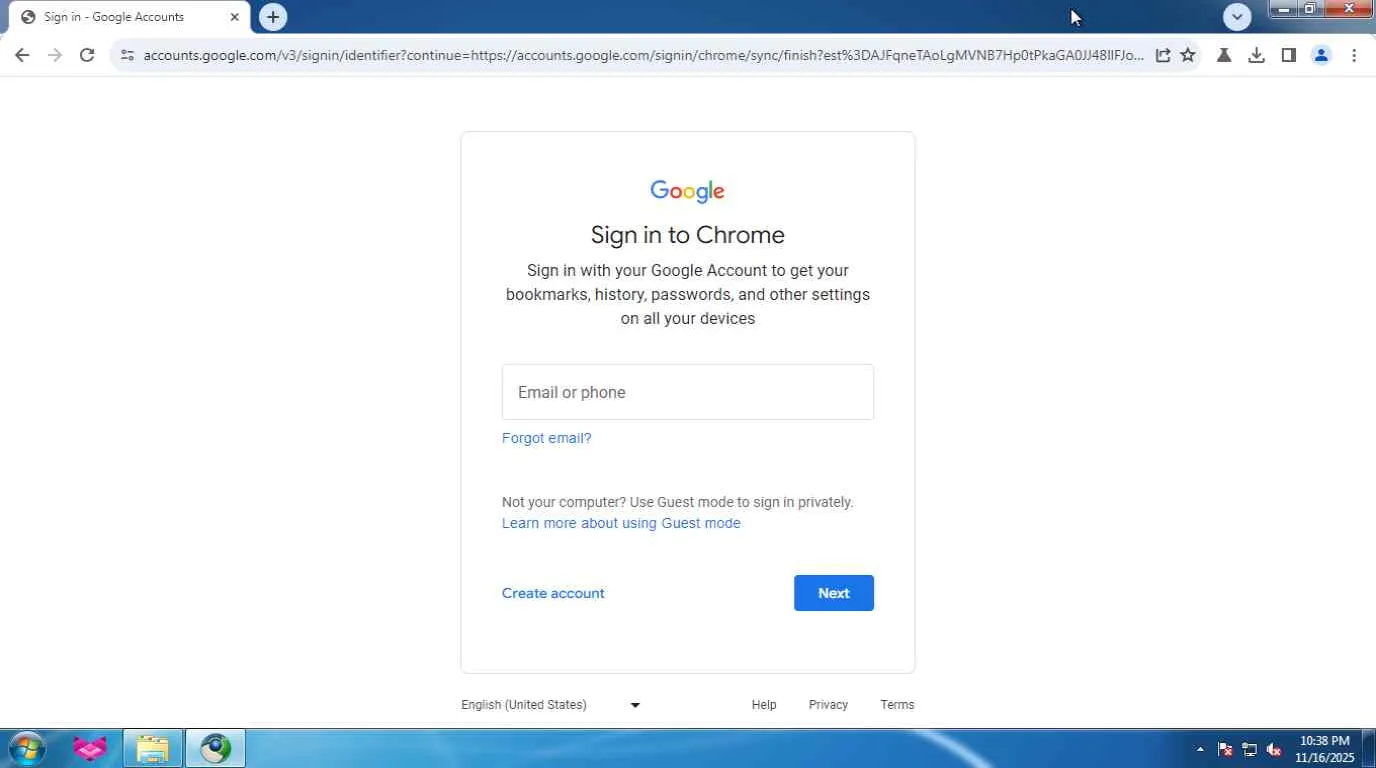Screen dimensions: 1376x768
Task: Share this page from the address bar
Action: (1163, 56)
